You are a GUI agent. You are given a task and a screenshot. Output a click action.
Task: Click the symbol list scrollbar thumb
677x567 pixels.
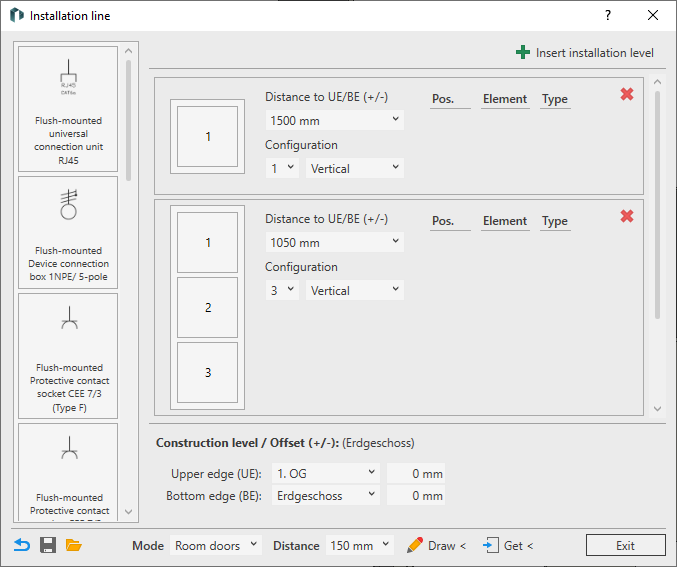click(128, 120)
